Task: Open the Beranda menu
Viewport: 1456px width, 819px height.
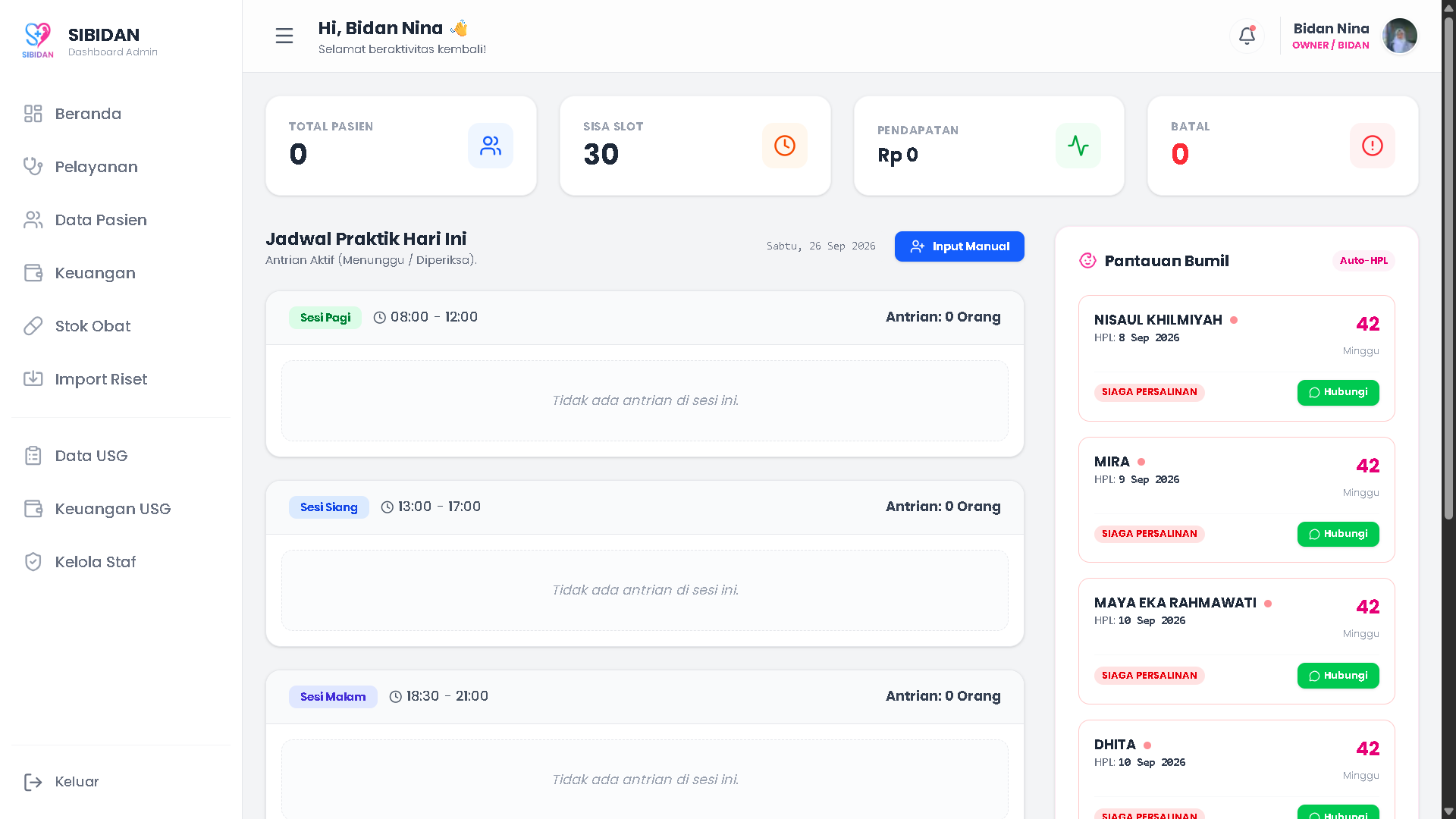Action: 121,114
